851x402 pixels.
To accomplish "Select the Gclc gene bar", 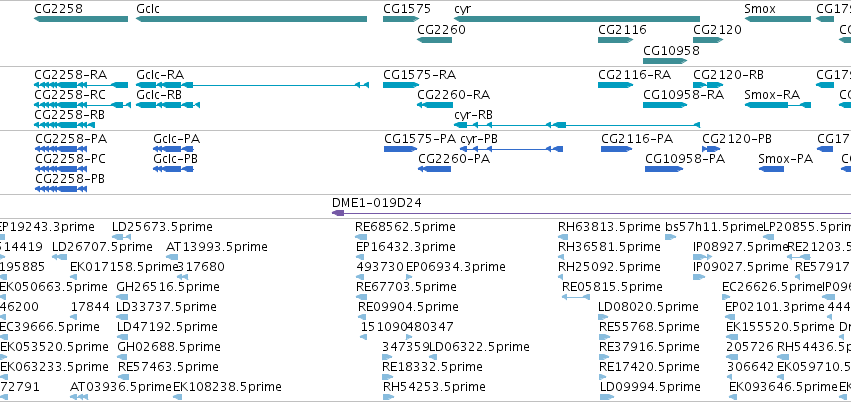I will coord(251,19).
